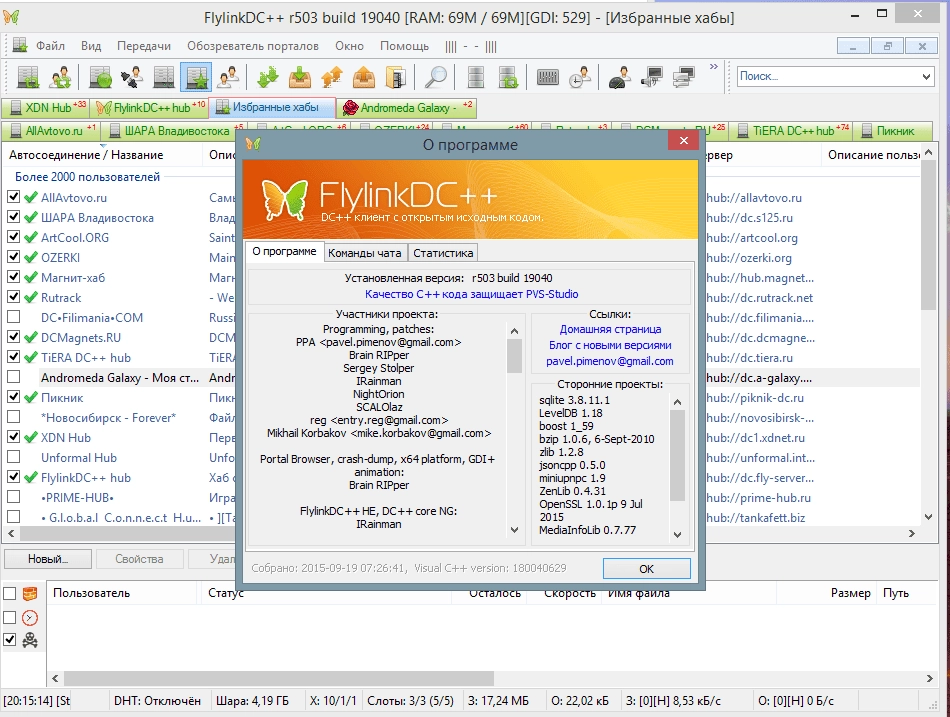The image size is (950, 717).
Task: Click the server with green arrows icon
Action: click(508, 78)
